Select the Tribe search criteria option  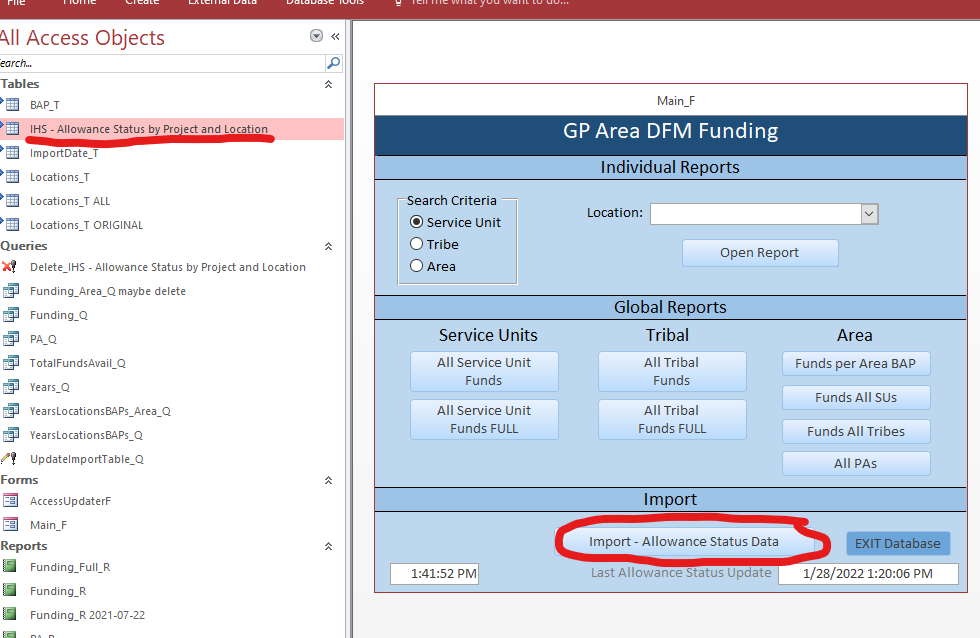click(x=417, y=244)
